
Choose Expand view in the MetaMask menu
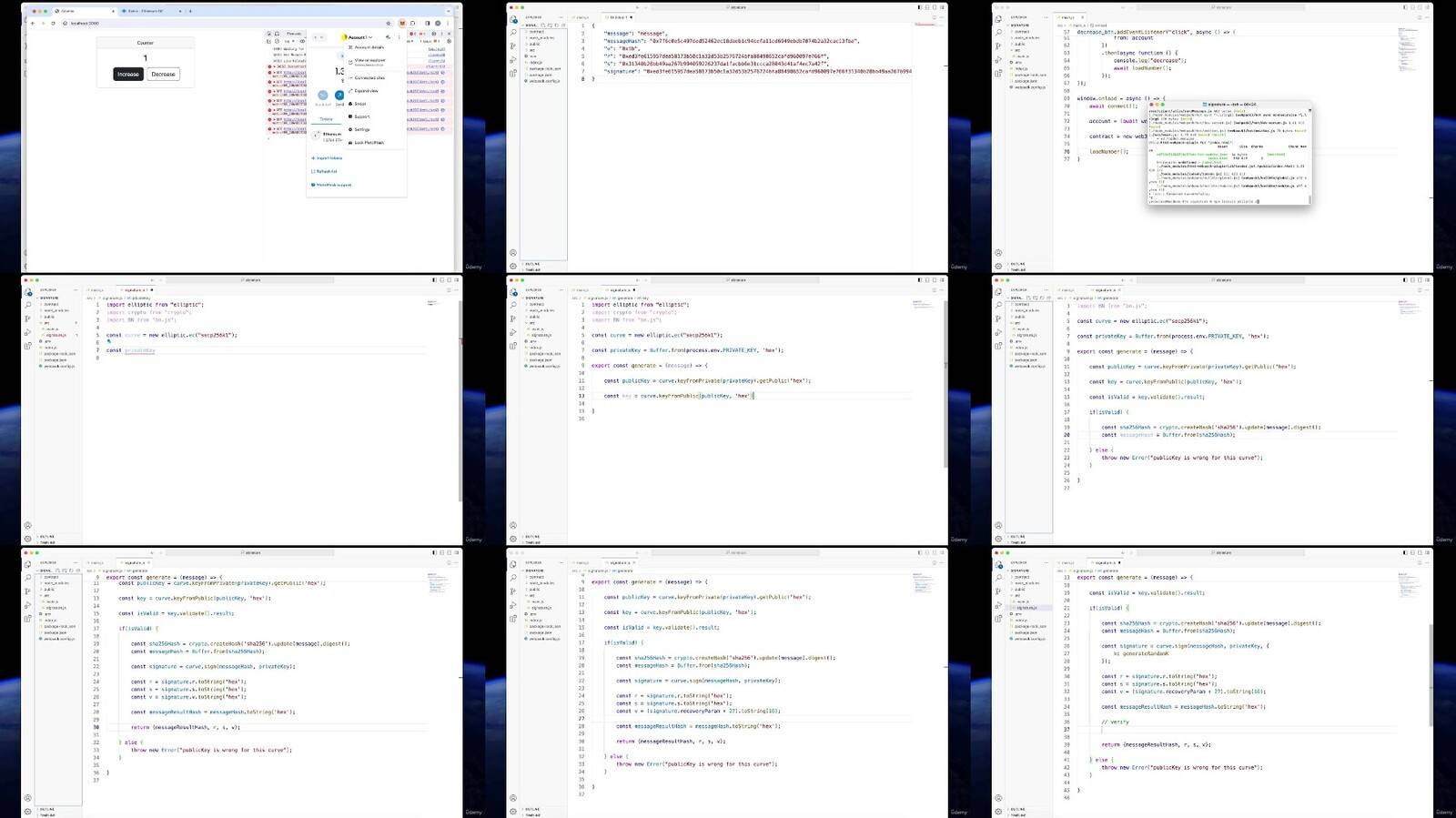click(x=366, y=91)
